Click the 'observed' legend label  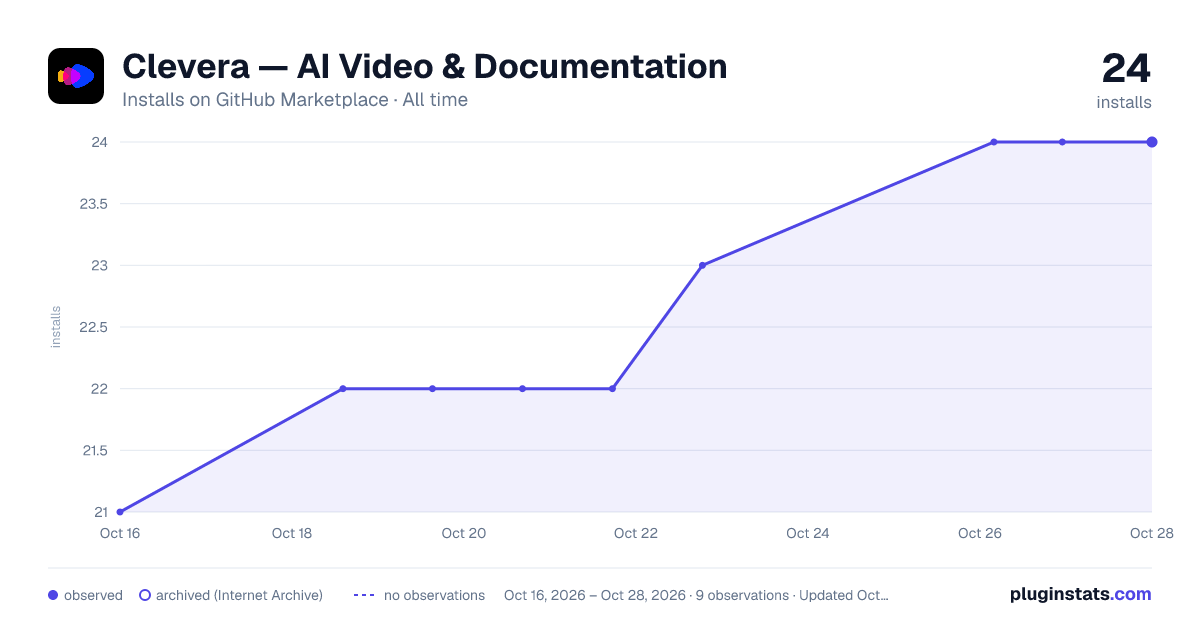pyautogui.click(x=93, y=595)
